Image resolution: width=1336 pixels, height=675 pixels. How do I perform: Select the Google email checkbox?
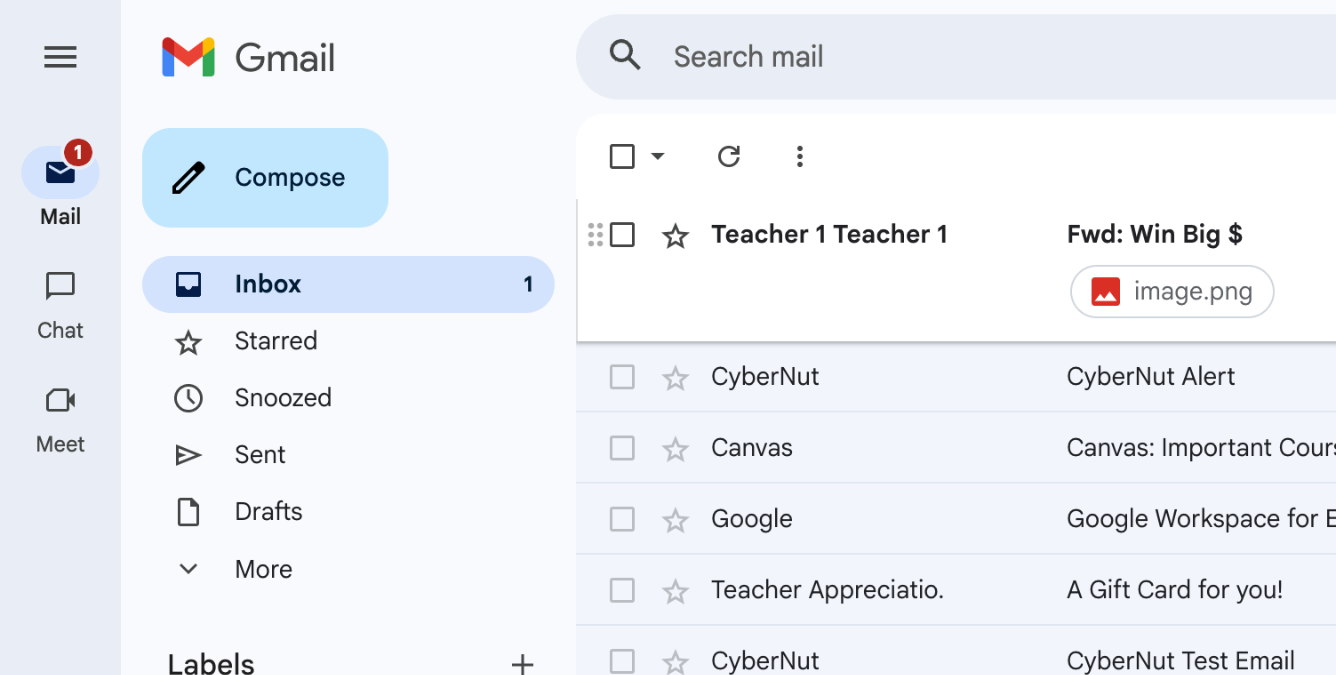tap(622, 519)
